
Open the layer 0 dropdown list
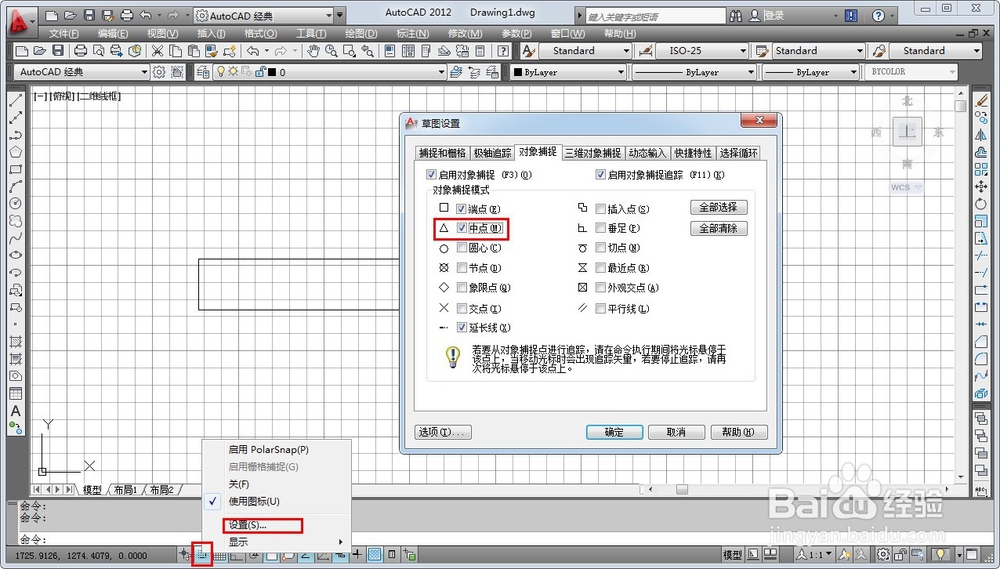(x=329, y=72)
